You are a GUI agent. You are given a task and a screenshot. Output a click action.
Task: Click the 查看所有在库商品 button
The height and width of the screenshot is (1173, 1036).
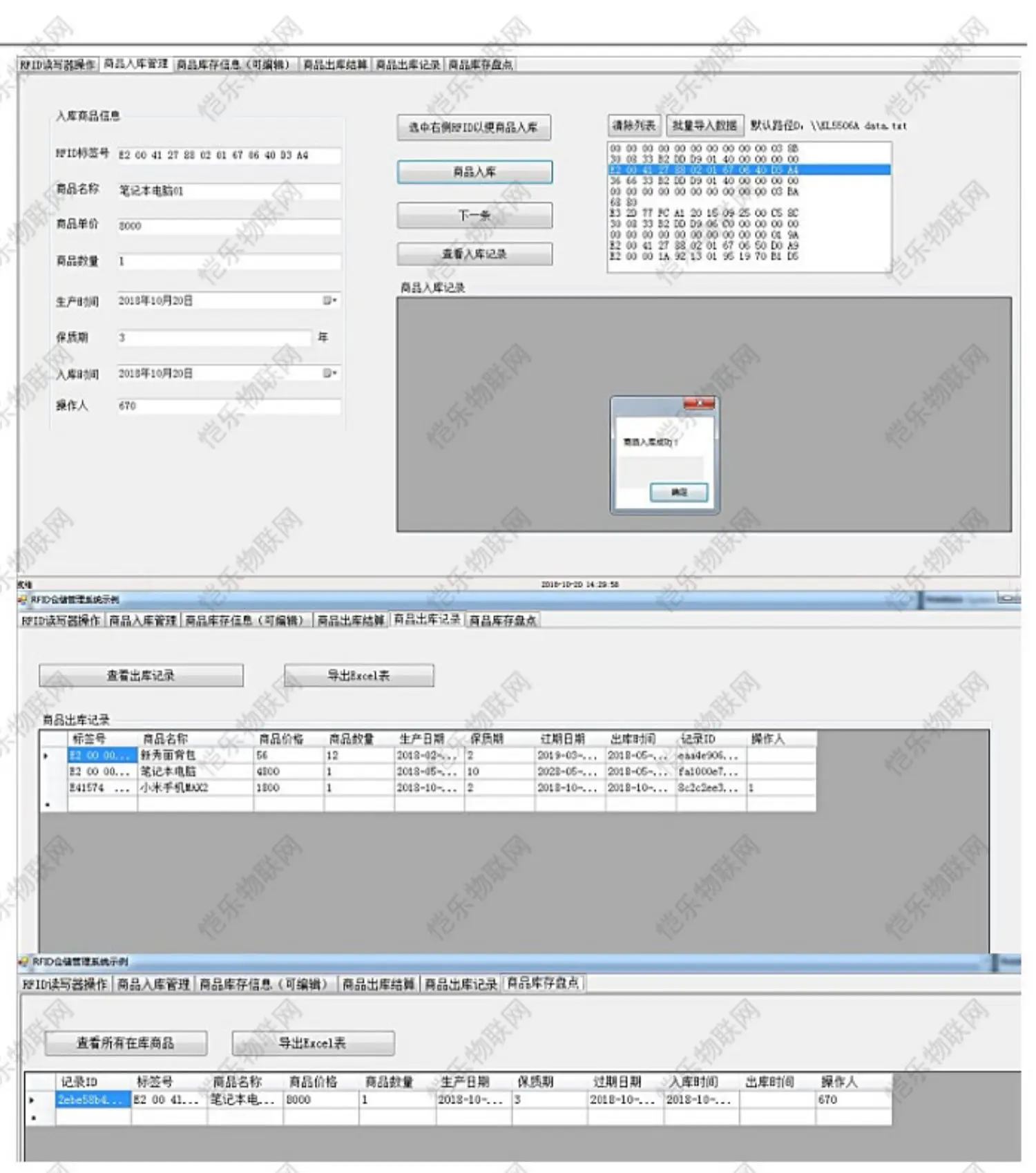pos(126,1043)
